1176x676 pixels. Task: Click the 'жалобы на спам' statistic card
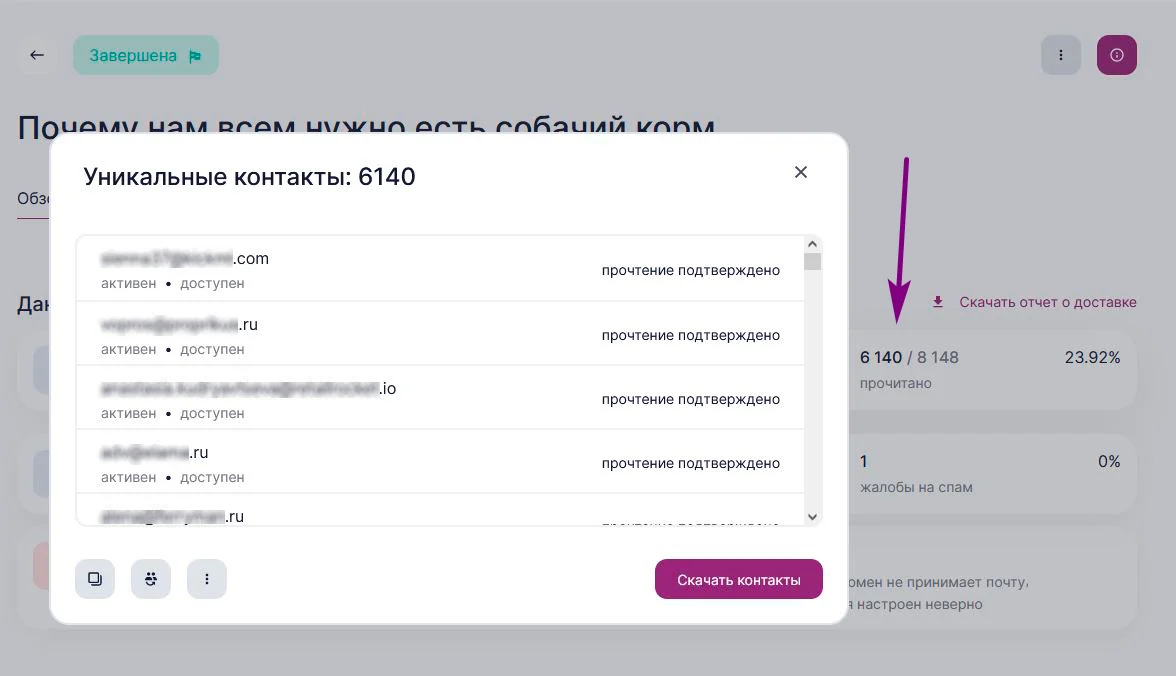click(x=990, y=473)
